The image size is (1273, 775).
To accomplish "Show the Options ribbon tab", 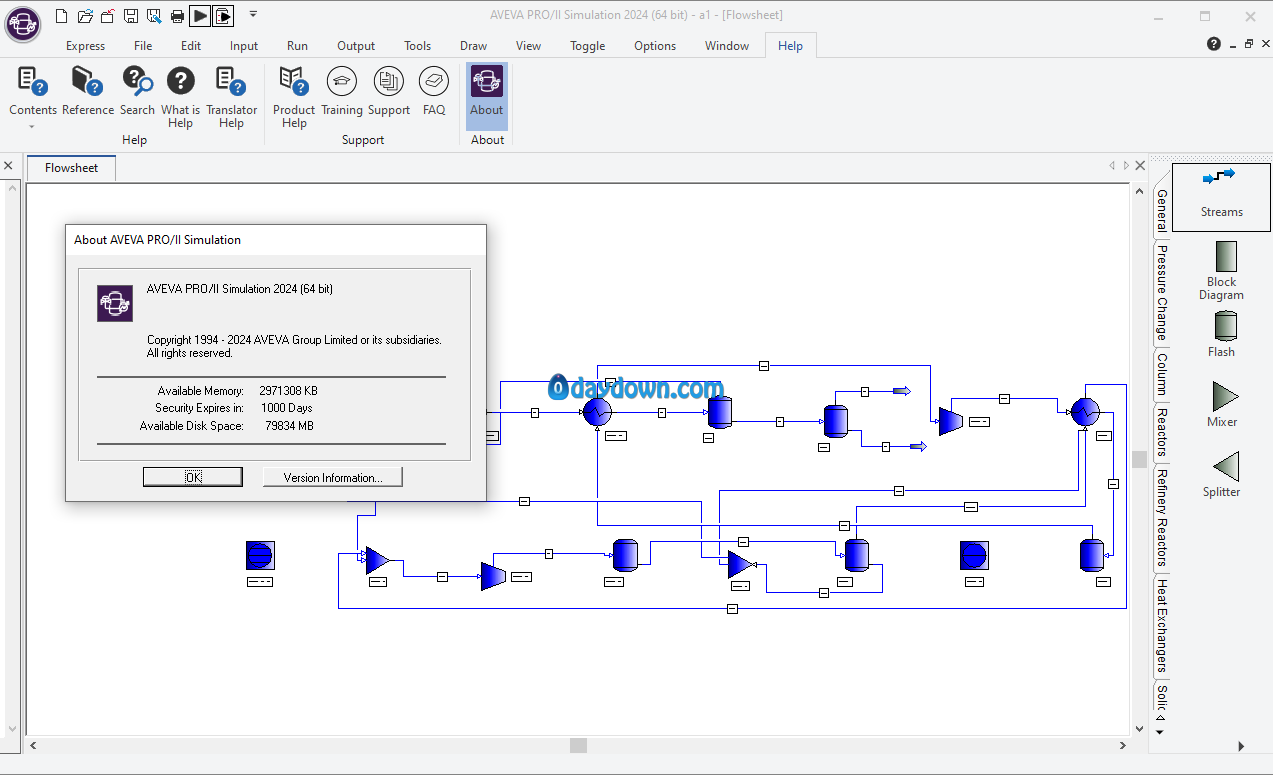I will click(x=655, y=45).
